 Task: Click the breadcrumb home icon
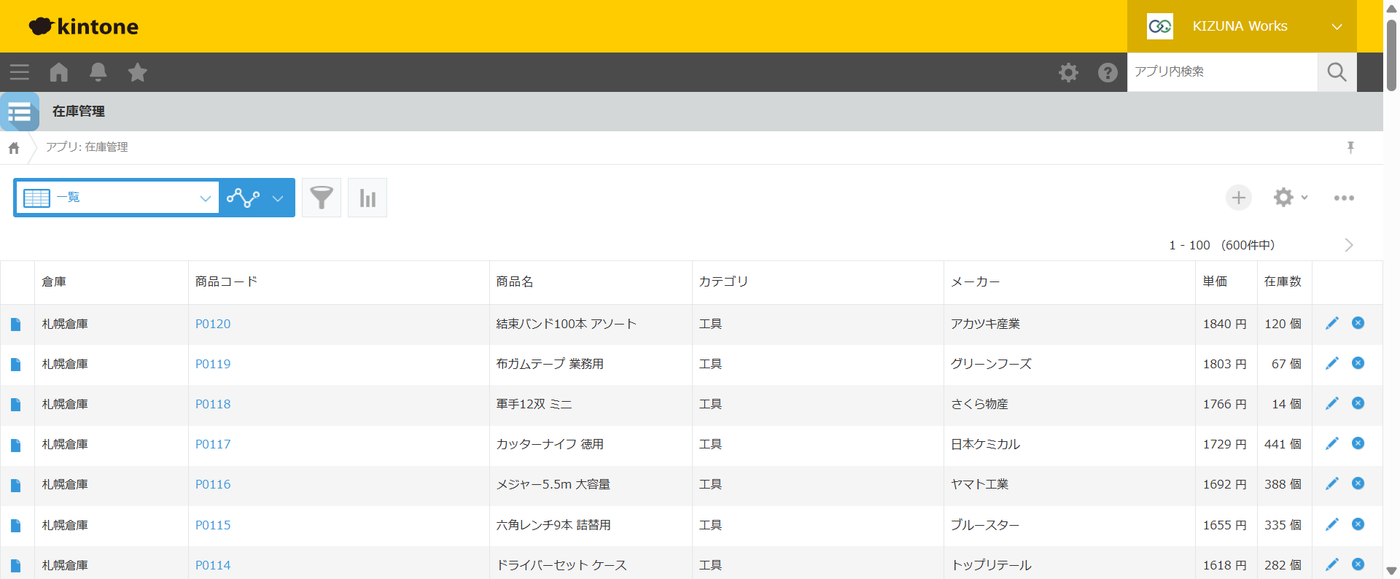[x=14, y=148]
